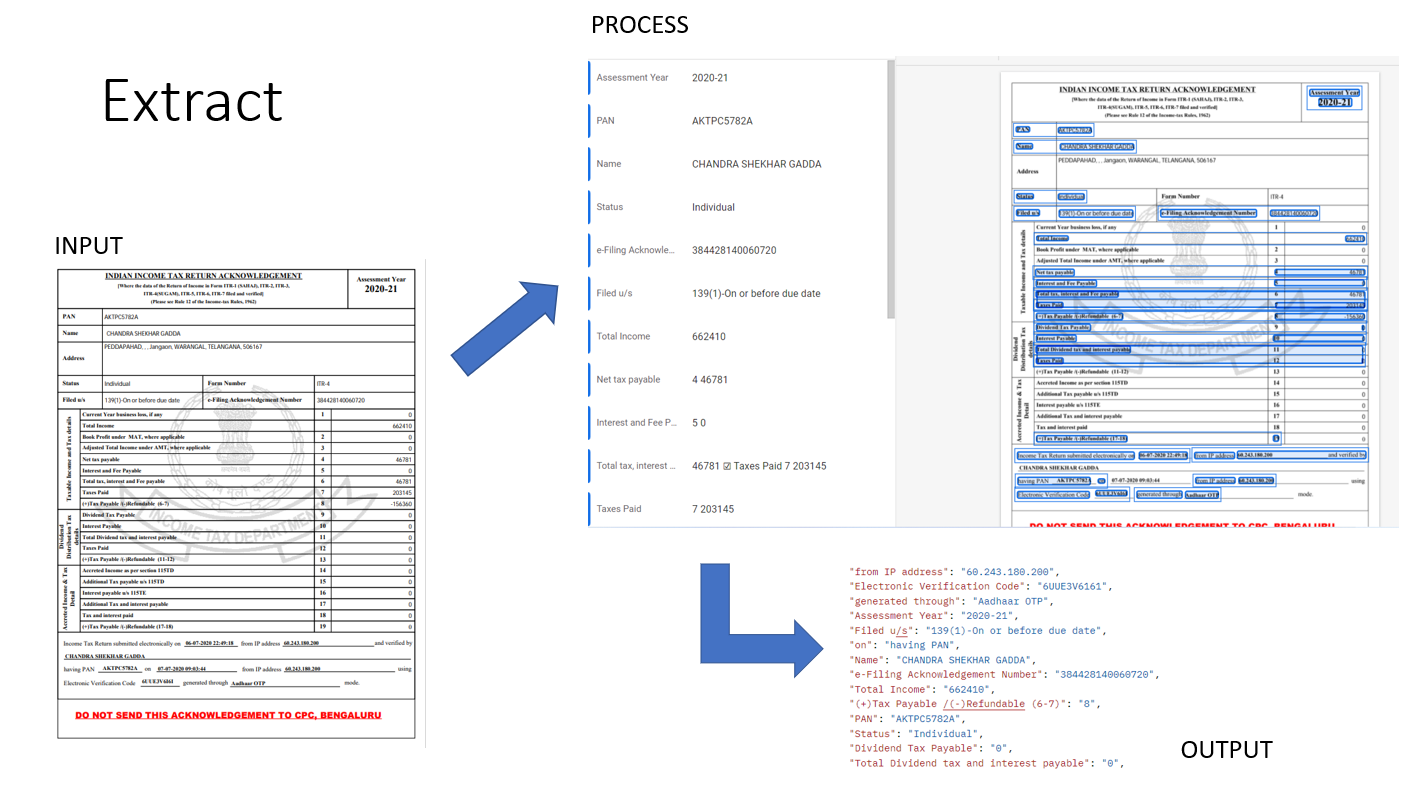Click the INPUT heading label
The height and width of the screenshot is (787, 1413).
point(88,246)
